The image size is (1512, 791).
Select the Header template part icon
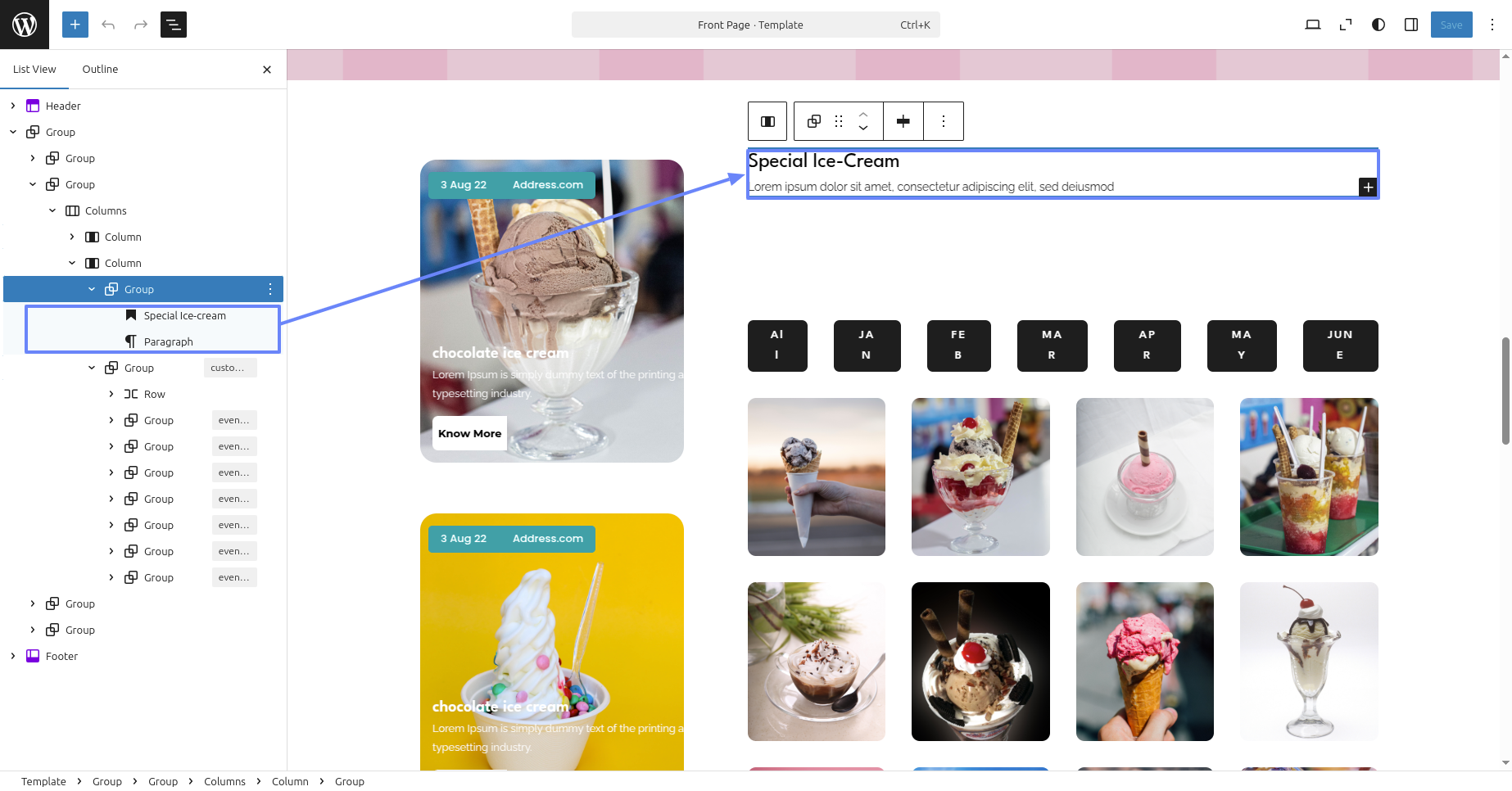tap(33, 106)
